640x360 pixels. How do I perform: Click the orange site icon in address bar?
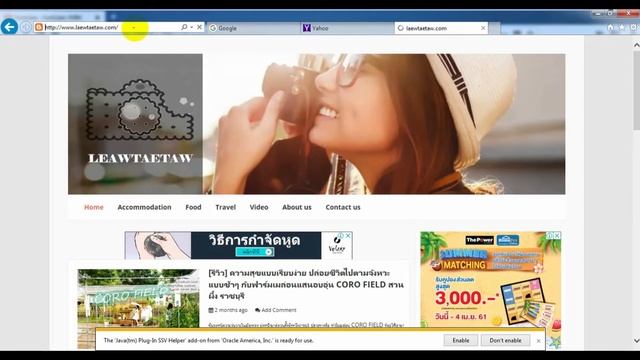tap(39, 27)
